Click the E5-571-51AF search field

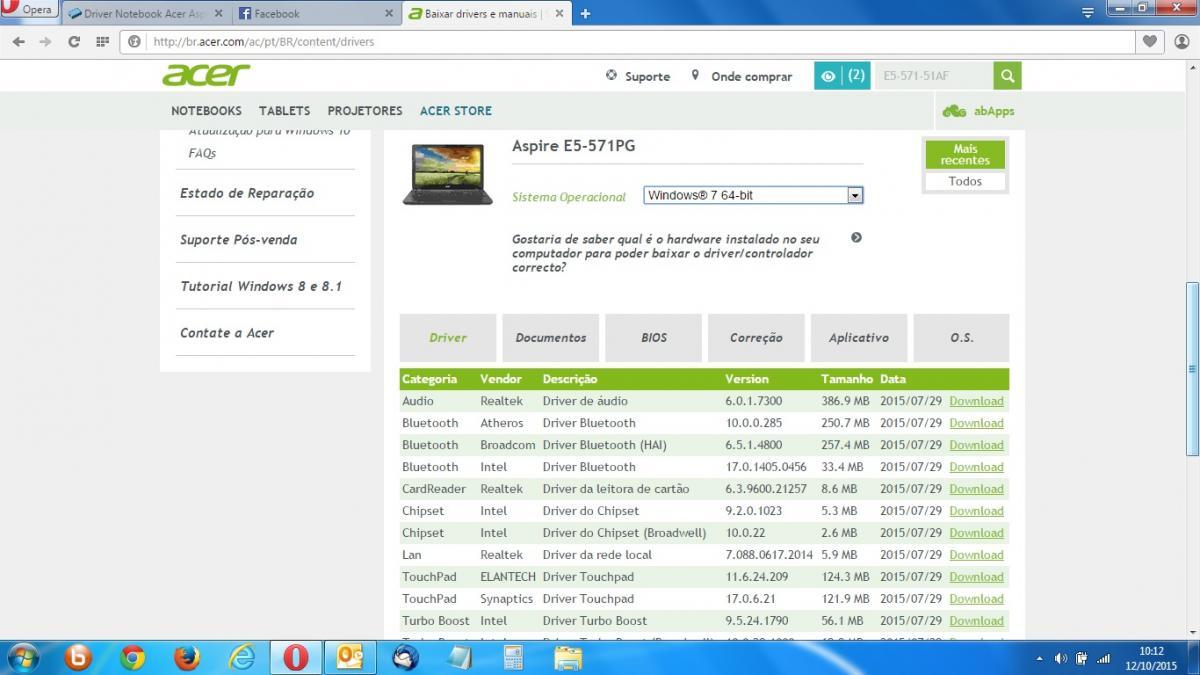[933, 75]
